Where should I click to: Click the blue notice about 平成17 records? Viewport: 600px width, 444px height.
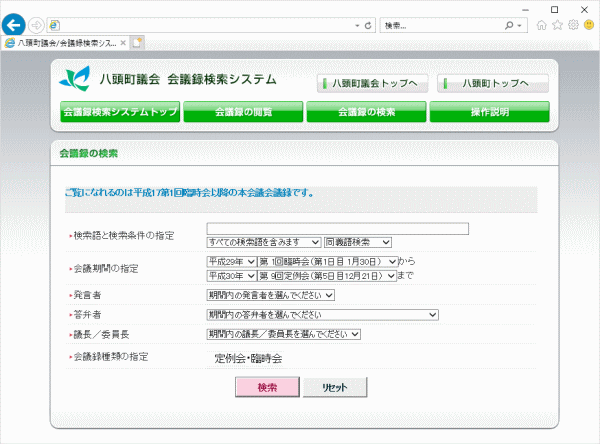click(189, 193)
